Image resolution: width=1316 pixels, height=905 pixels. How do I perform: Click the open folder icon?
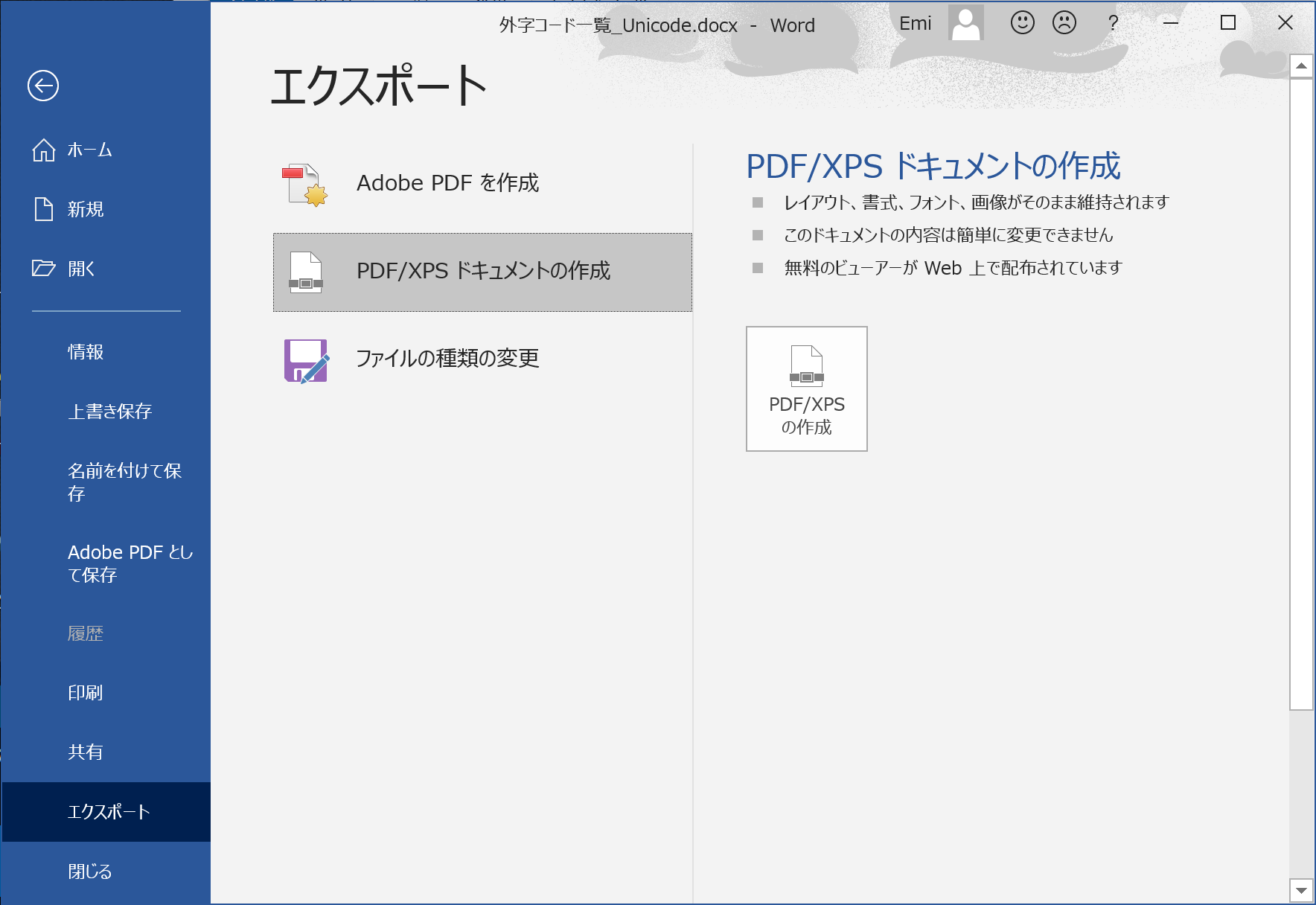[44, 269]
